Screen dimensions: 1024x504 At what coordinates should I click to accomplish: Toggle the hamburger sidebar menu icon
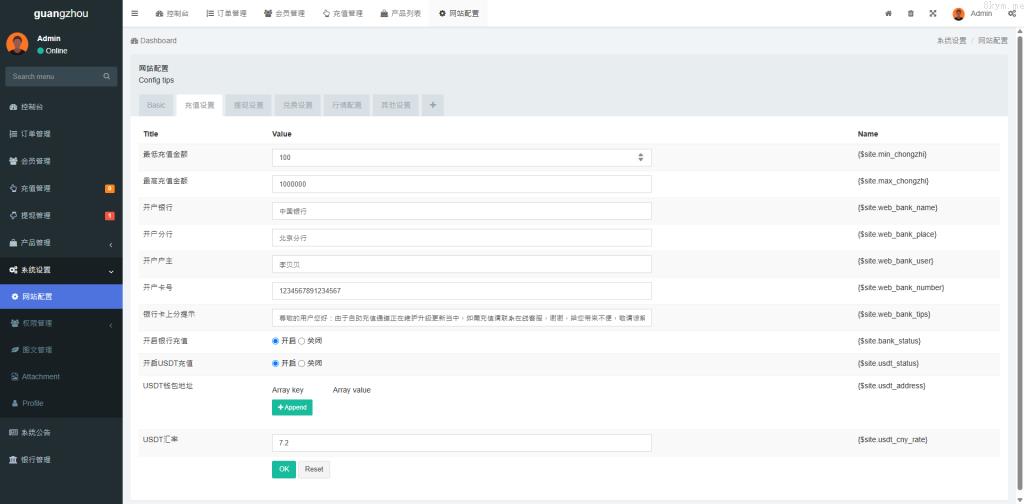pos(135,13)
